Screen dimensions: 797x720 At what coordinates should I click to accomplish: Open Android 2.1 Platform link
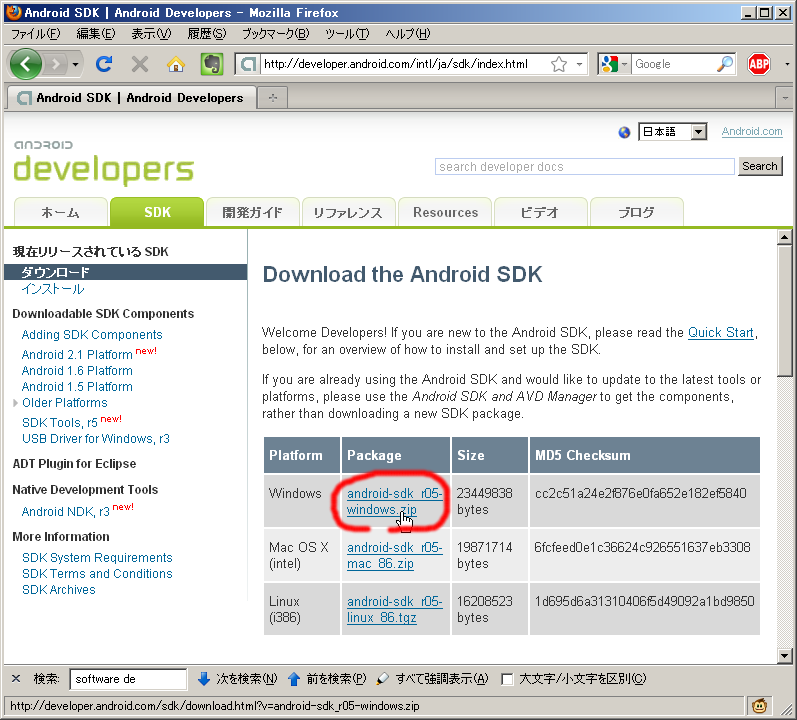(77, 354)
